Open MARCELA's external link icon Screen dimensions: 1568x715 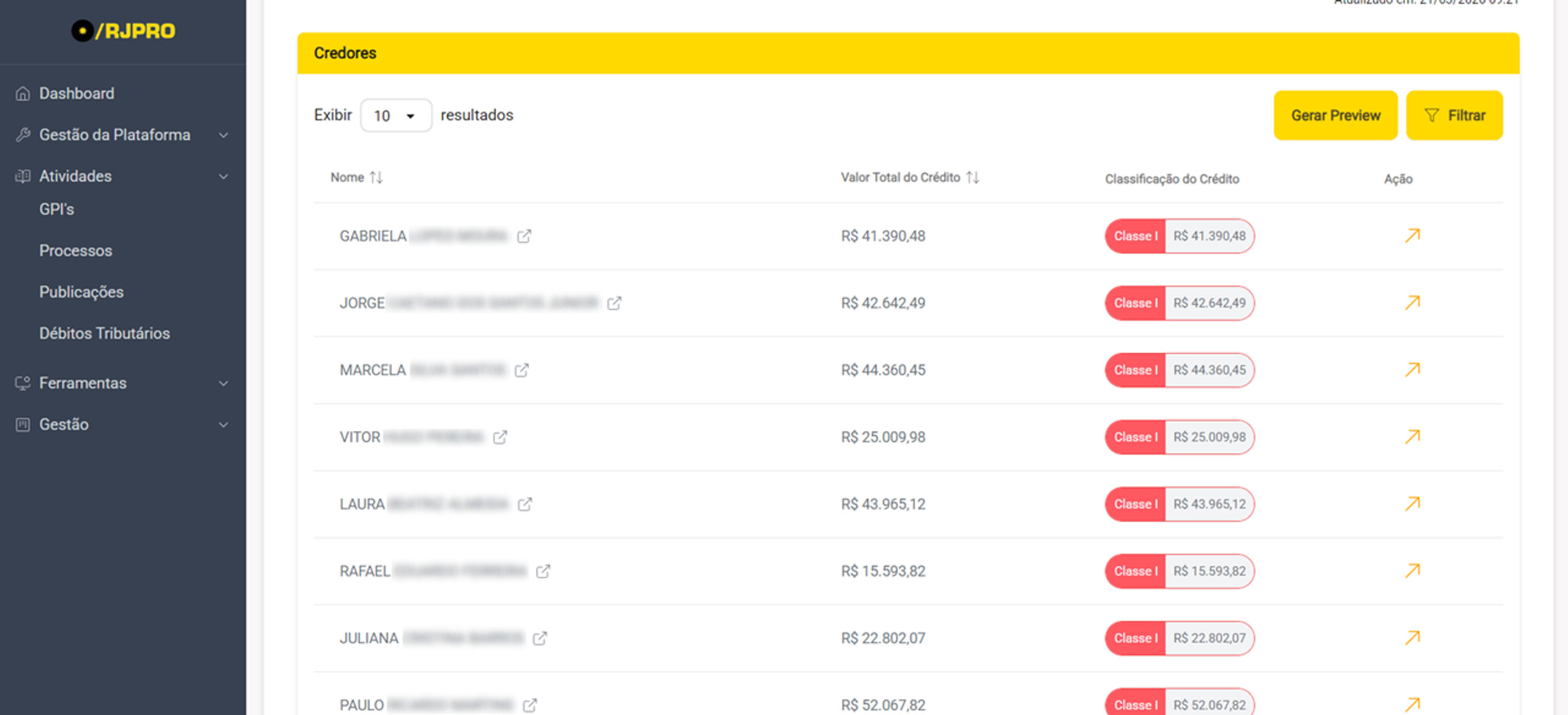click(x=521, y=370)
